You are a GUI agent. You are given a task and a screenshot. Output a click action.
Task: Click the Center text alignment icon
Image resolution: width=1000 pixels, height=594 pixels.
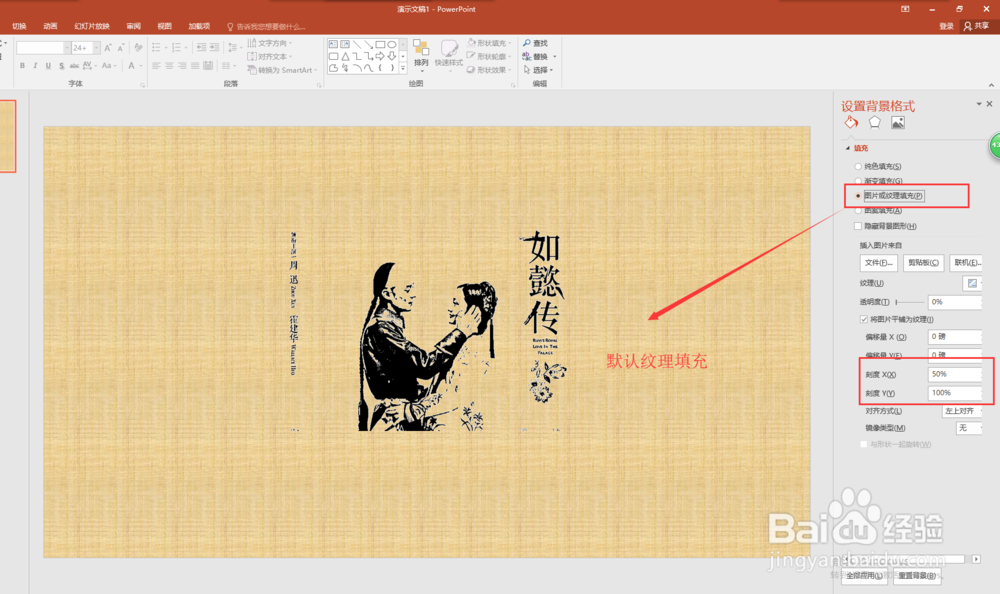point(169,66)
